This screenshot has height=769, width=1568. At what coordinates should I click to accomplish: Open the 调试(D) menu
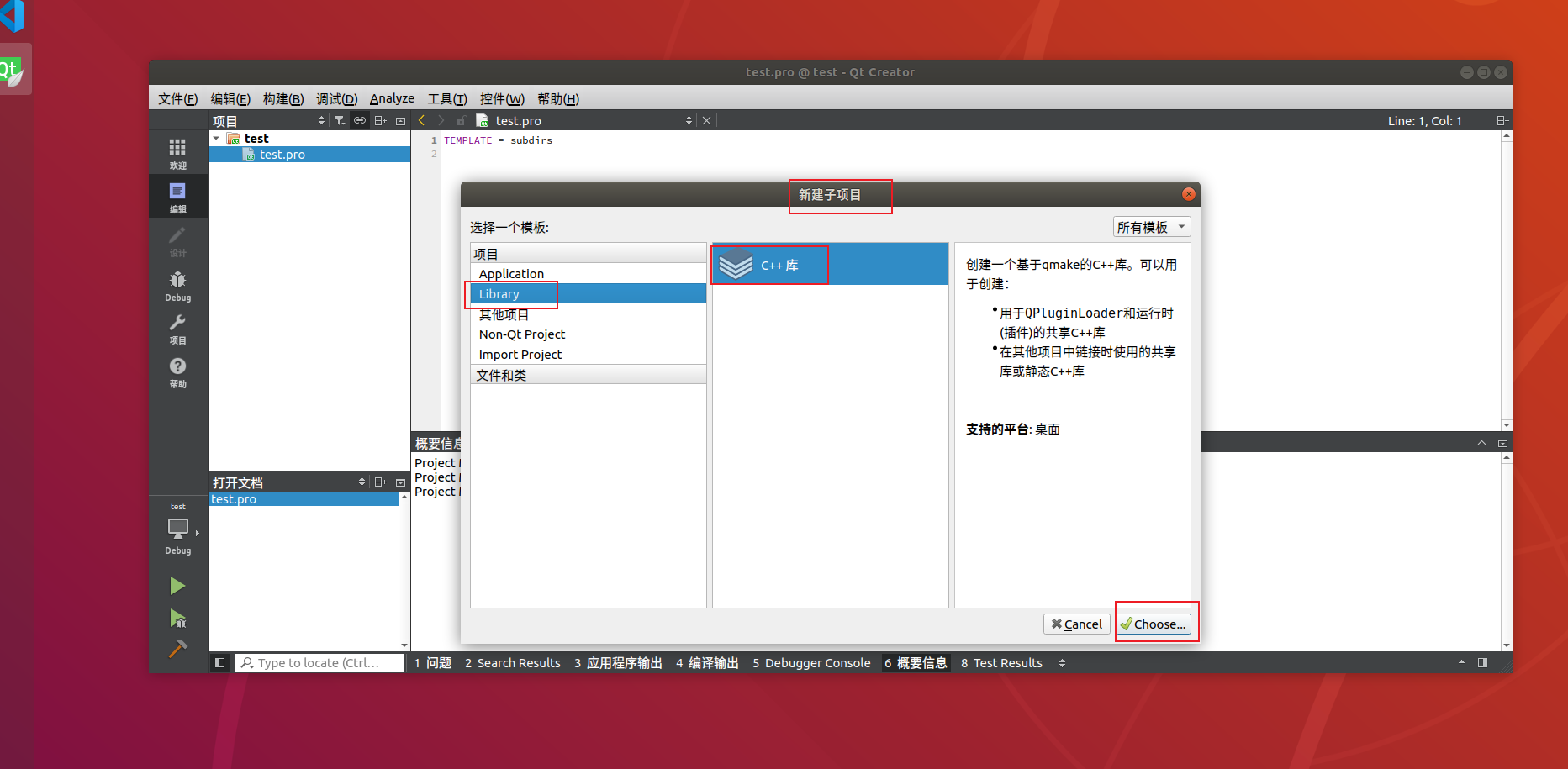coord(336,98)
